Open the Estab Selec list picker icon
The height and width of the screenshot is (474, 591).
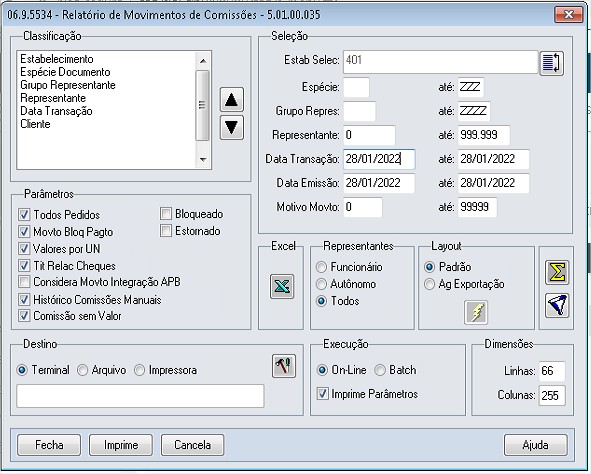pos(551,63)
